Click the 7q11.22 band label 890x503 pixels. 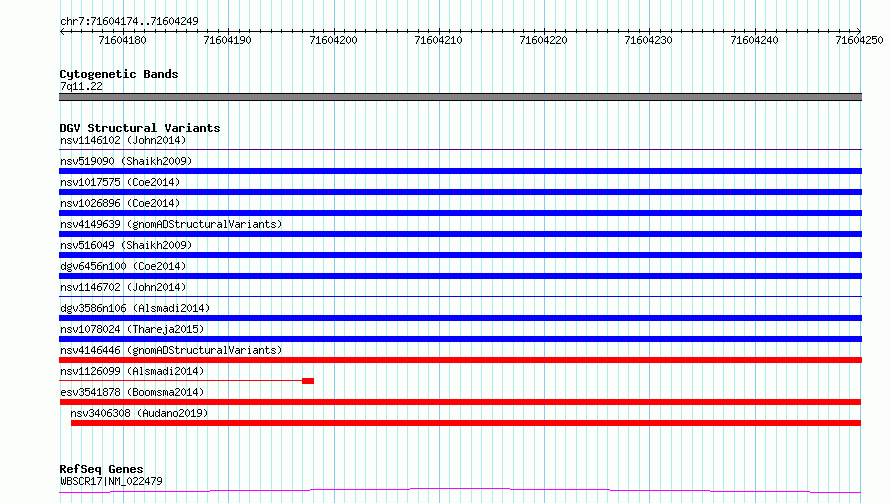click(81, 86)
